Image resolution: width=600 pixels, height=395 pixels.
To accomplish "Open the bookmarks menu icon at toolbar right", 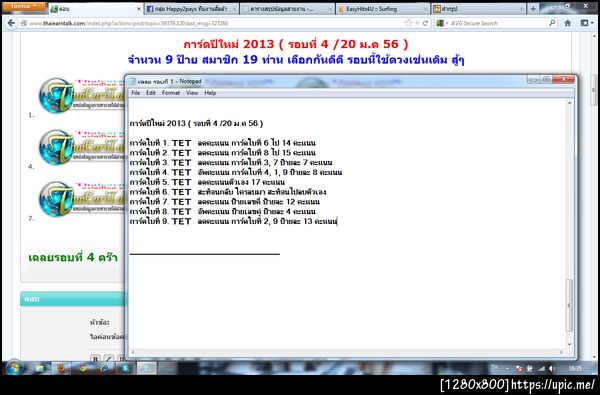I will pos(586,23).
